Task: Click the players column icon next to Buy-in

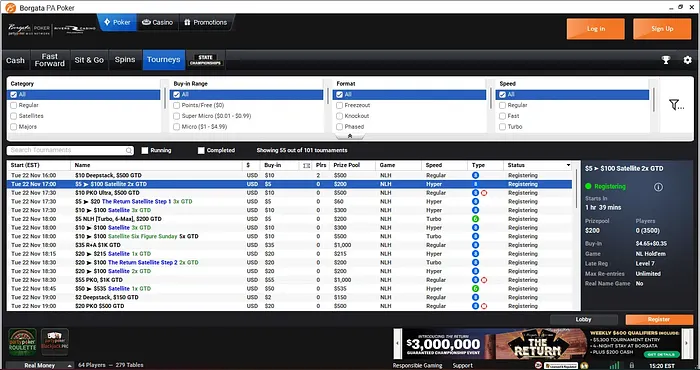Action: pos(306,165)
